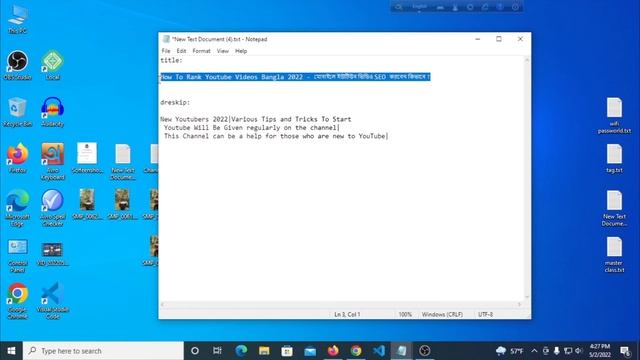Minimize the Notepad window
Screen dimensions: 640x360
point(478,39)
